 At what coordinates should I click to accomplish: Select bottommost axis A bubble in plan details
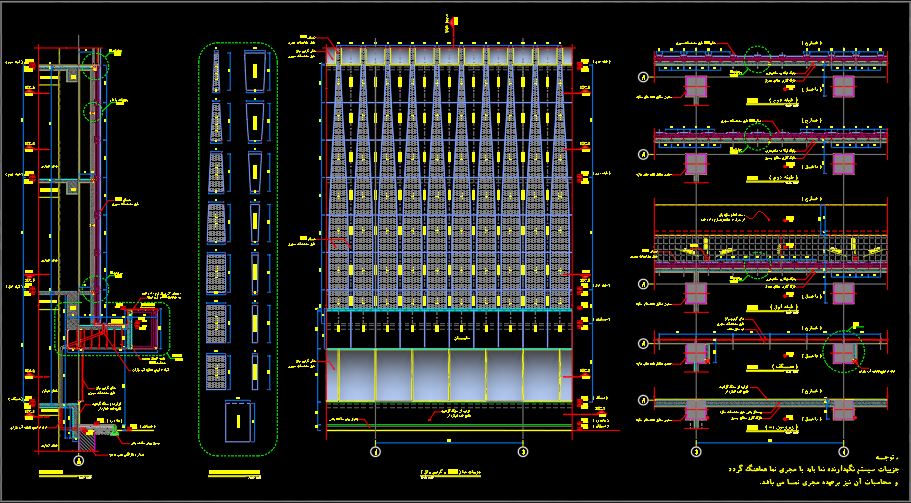(643, 400)
